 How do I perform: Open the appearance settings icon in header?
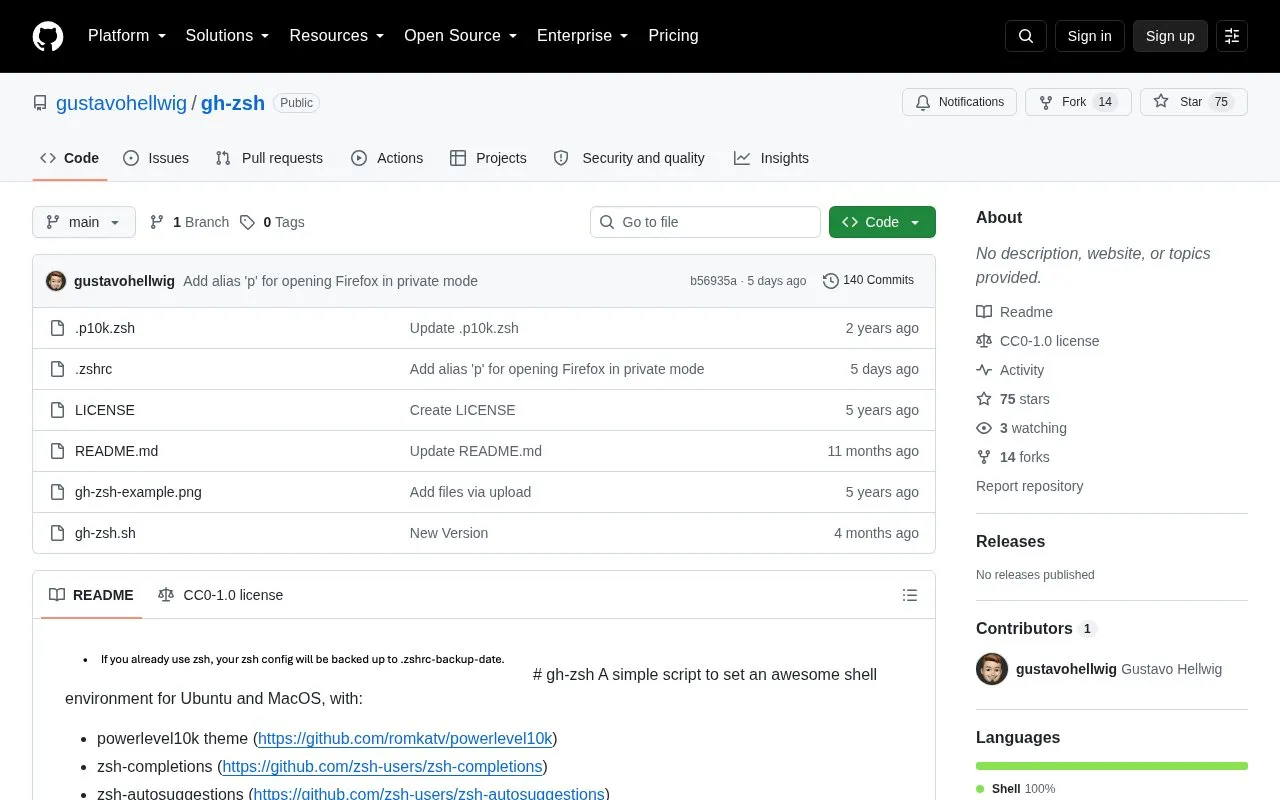1232,36
